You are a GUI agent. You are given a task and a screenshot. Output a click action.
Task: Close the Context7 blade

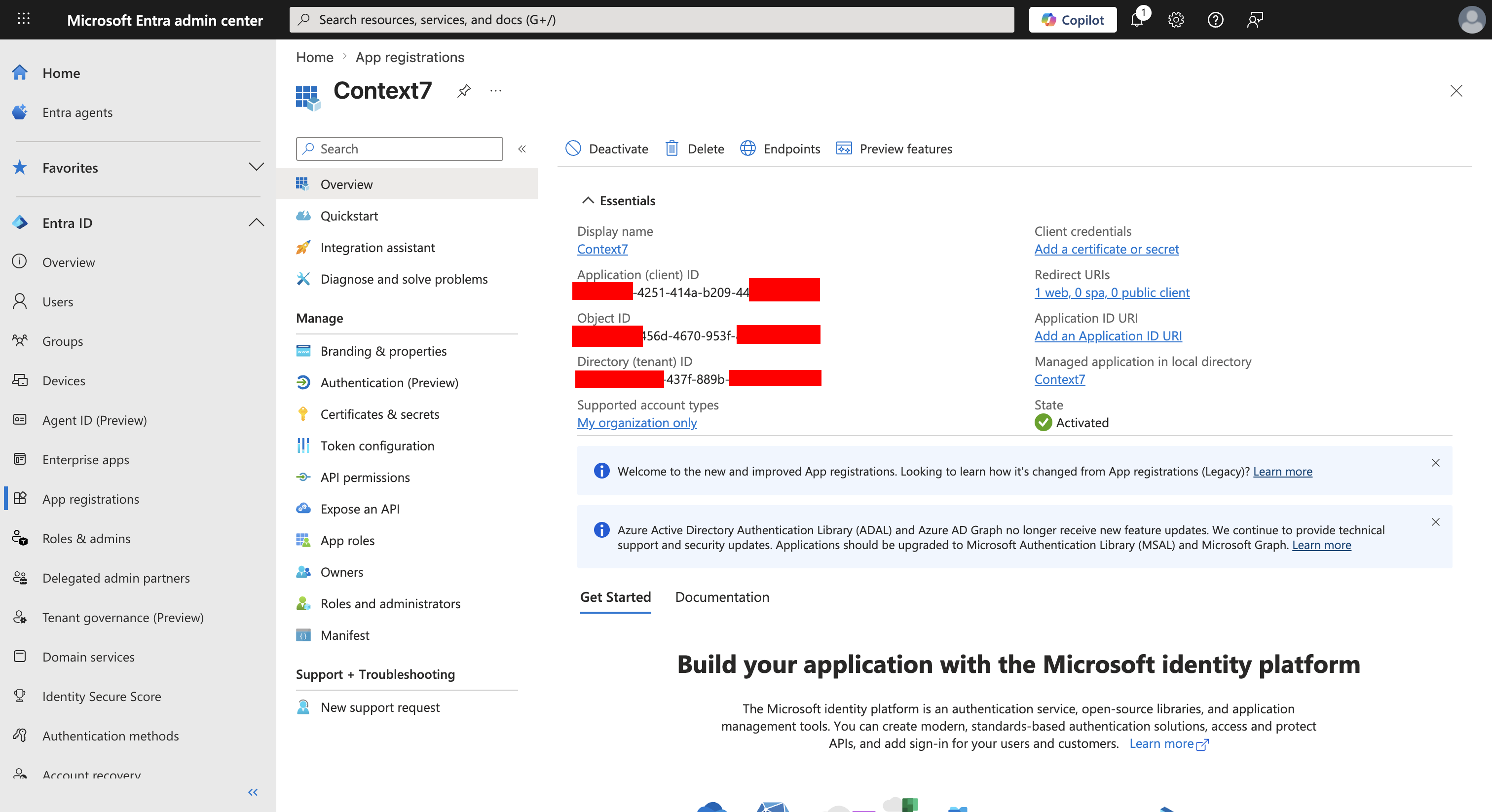point(1456,91)
